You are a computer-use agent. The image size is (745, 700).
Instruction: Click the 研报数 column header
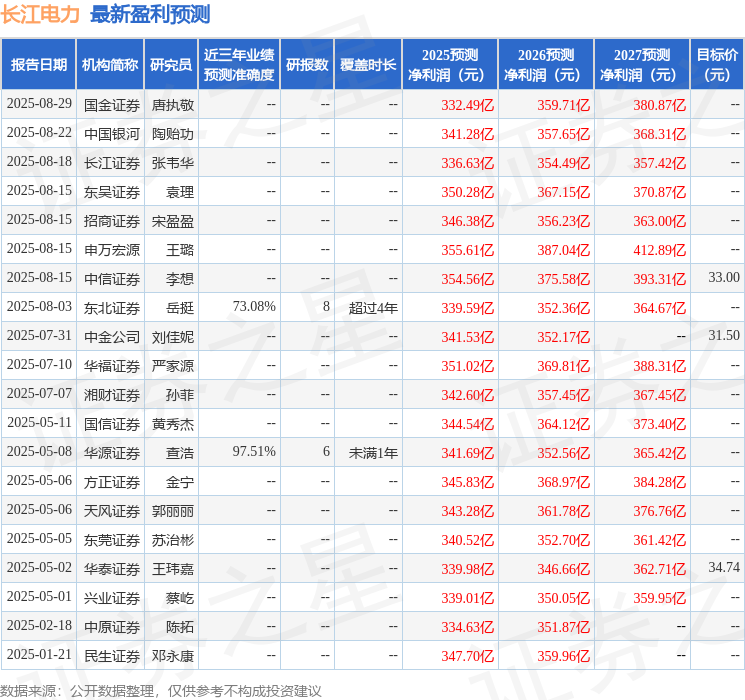click(x=307, y=65)
